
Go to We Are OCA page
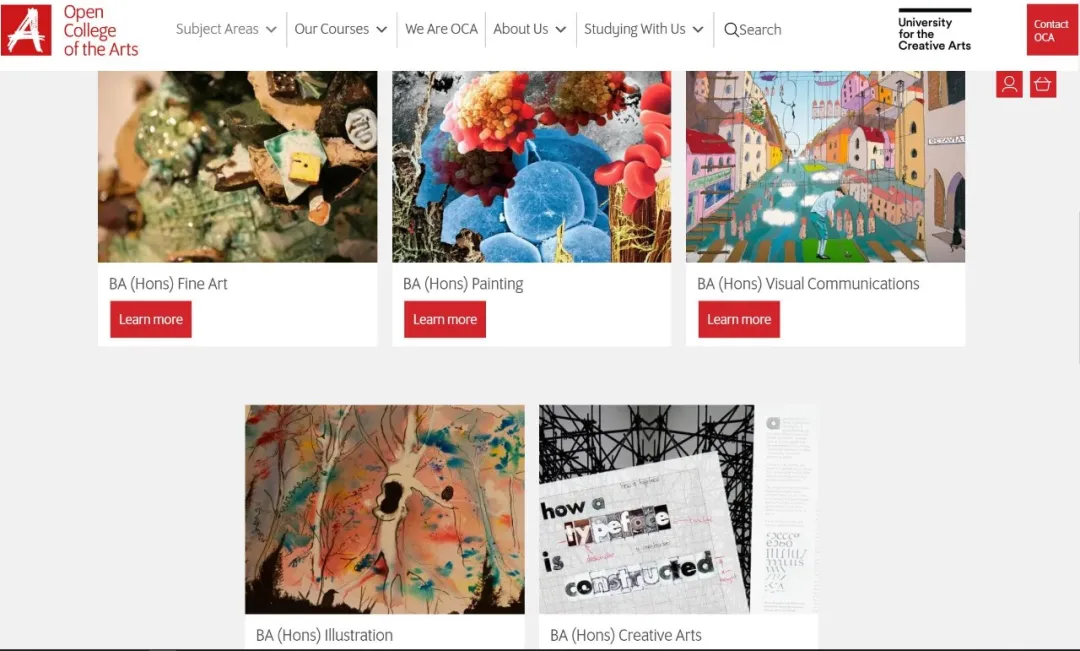(442, 29)
